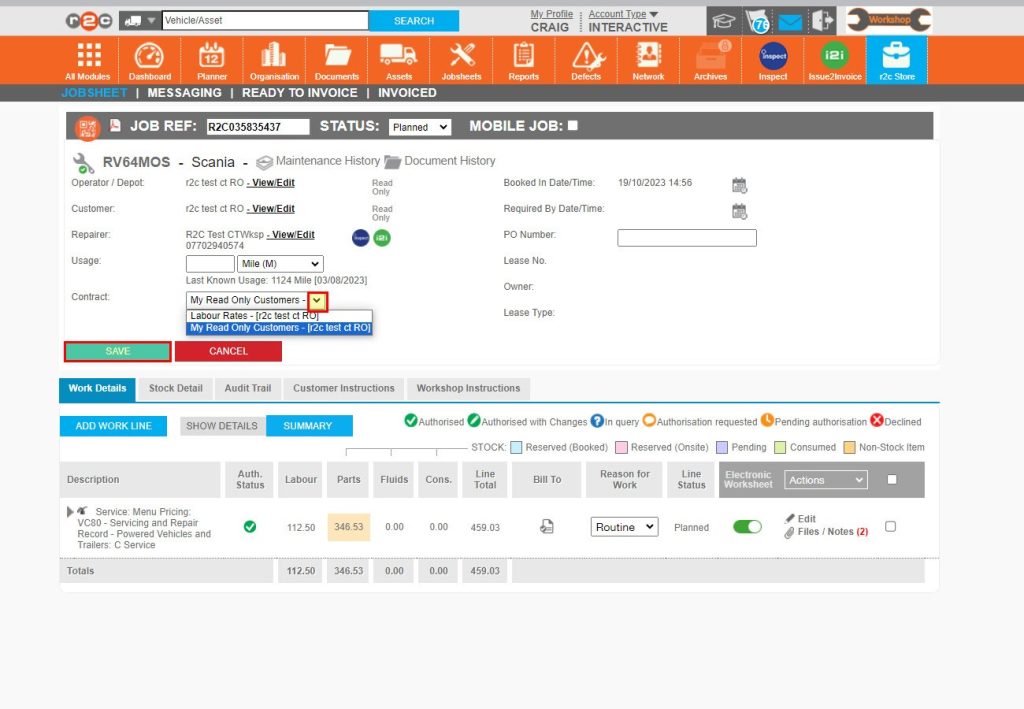Screen dimensions: 1024x709
Task: Click the red Cancel button
Action: point(228,351)
